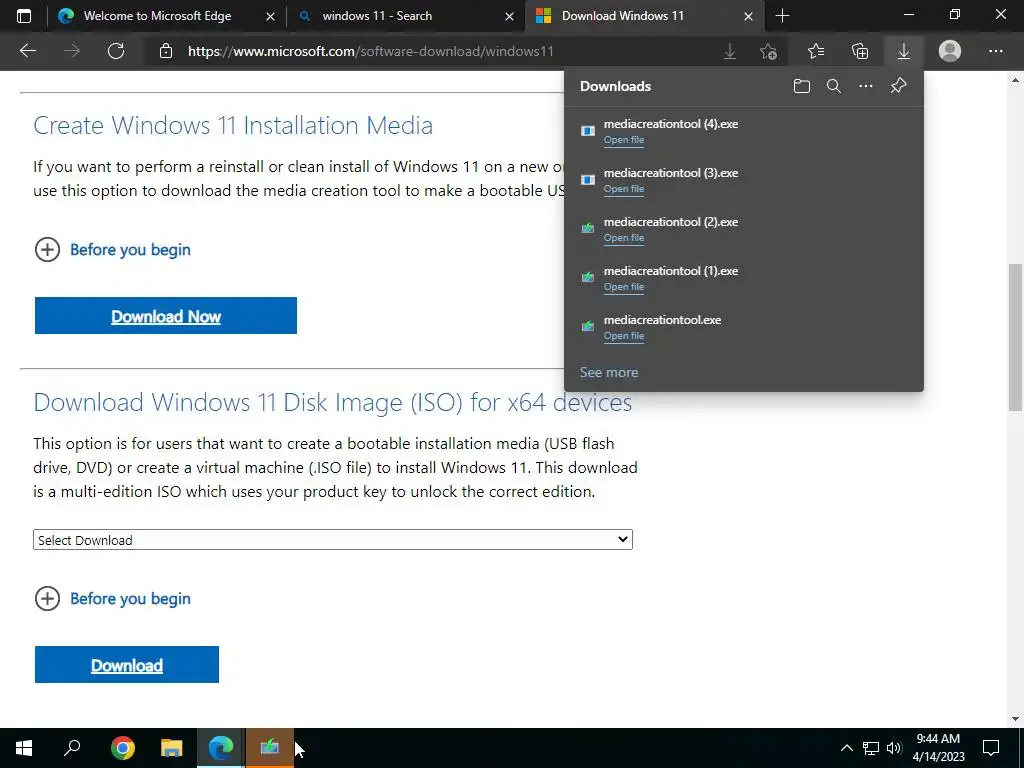The image size is (1024, 768).
Task: Switch to Welcome to Microsoft Edge tab
Action: tap(157, 16)
